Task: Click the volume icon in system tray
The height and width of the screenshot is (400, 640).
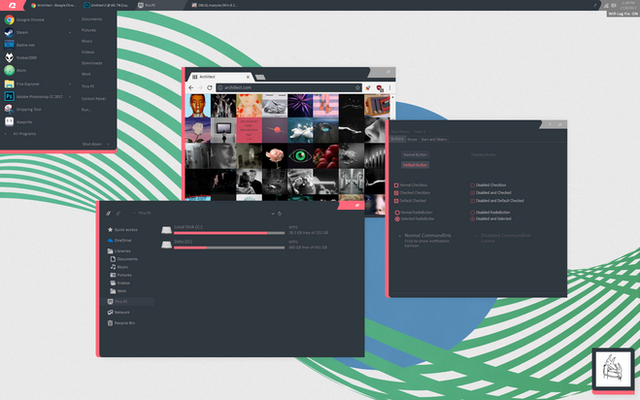Action: (613, 5)
